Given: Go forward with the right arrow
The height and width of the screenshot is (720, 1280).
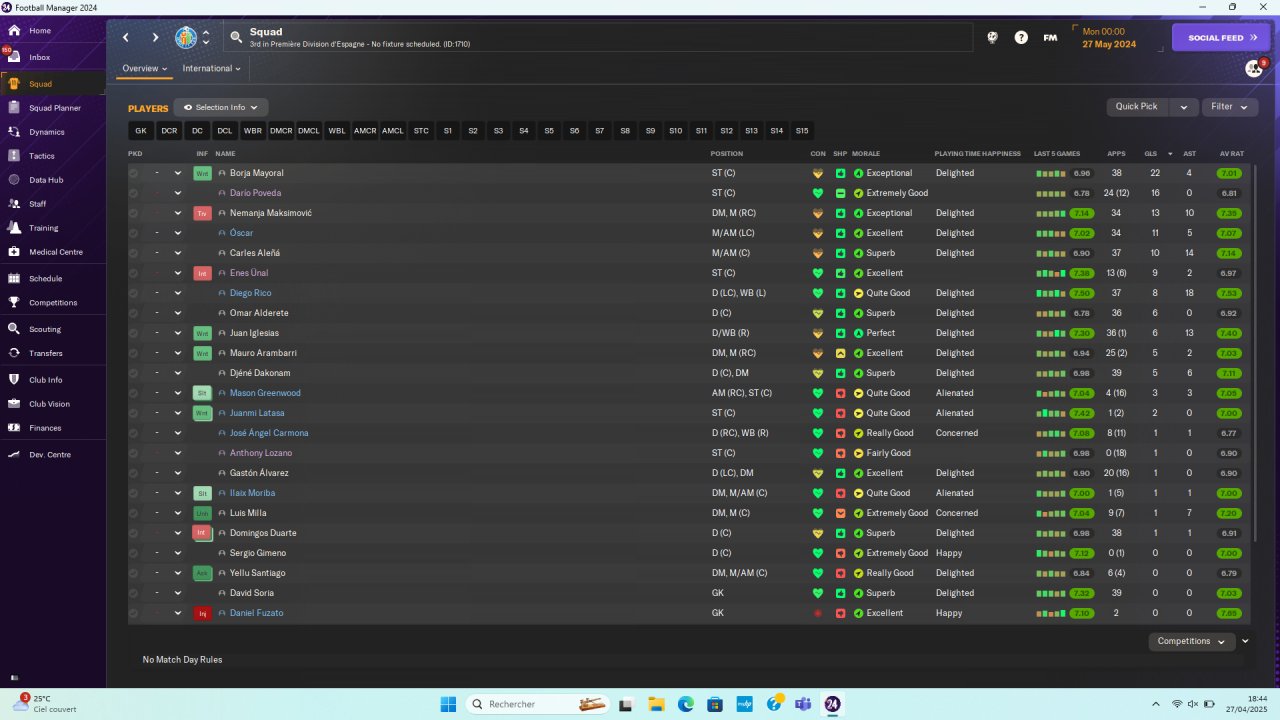Looking at the screenshot, I should pyautogui.click(x=155, y=38).
